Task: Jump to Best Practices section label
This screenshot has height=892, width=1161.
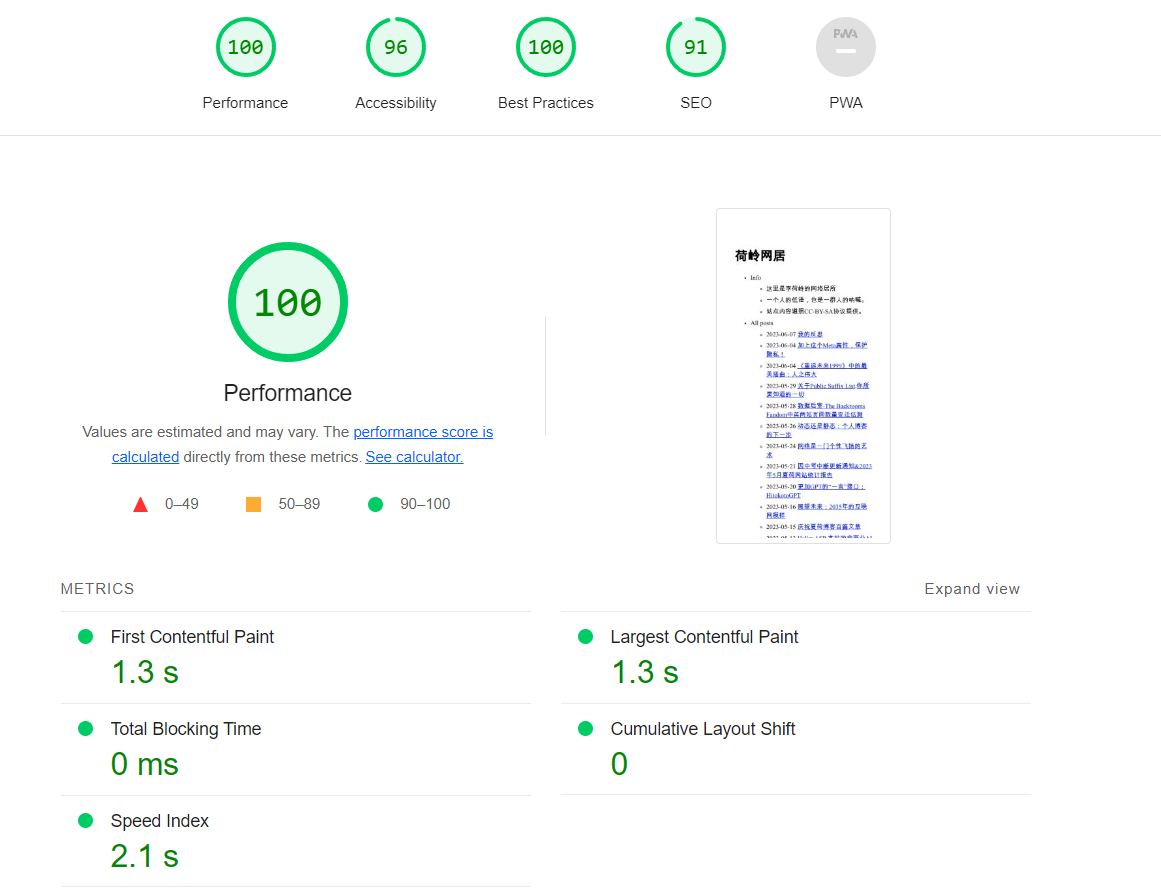Action: (545, 103)
